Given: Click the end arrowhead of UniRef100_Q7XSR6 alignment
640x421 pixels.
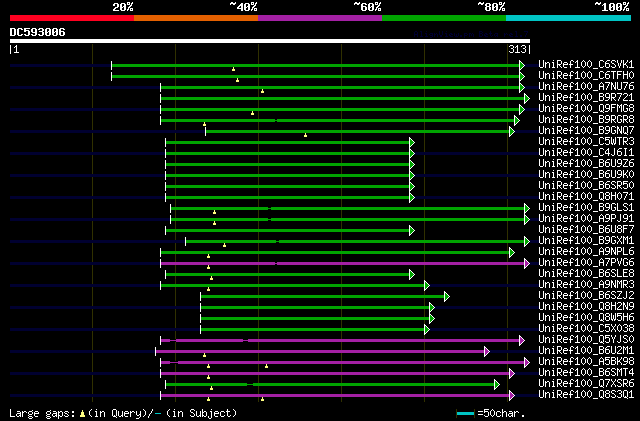Looking at the screenshot, I should [x=497, y=385].
